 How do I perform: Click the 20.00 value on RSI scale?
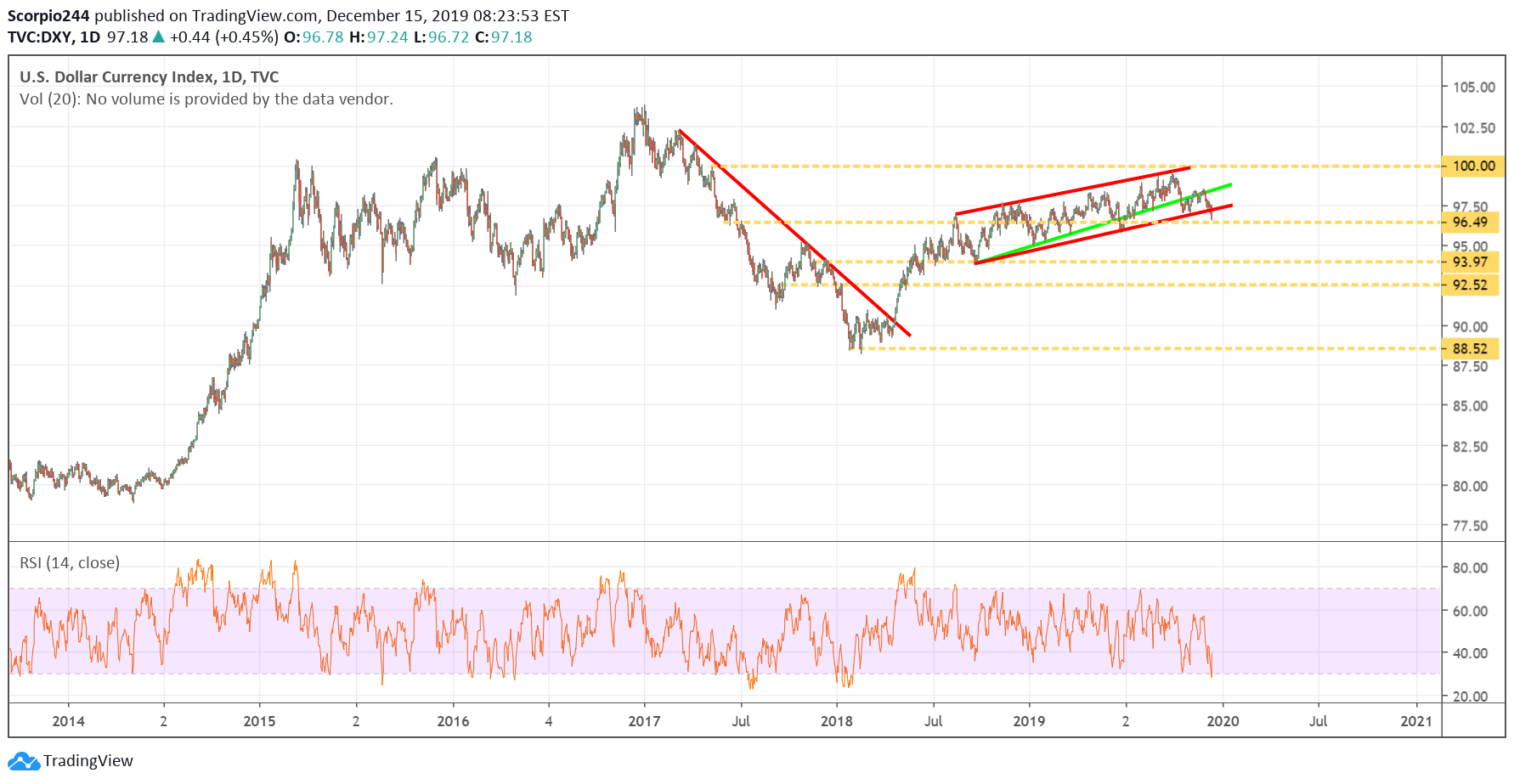[x=1470, y=696]
